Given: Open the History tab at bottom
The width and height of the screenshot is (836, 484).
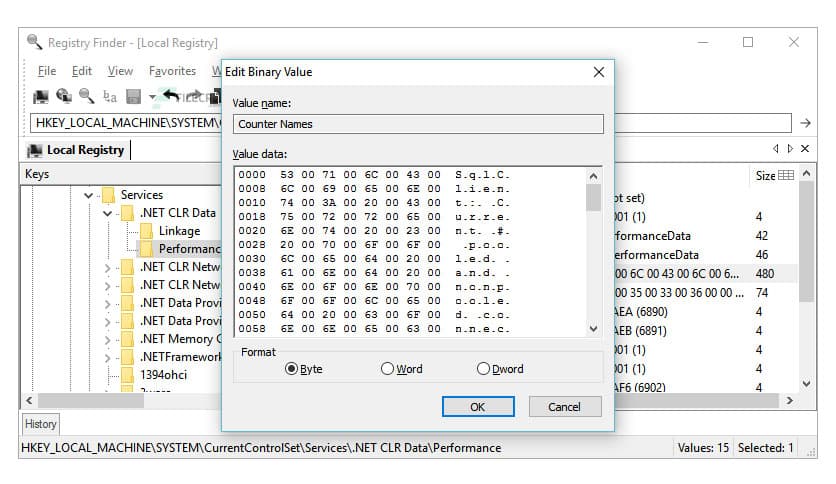Looking at the screenshot, I should point(41,424).
